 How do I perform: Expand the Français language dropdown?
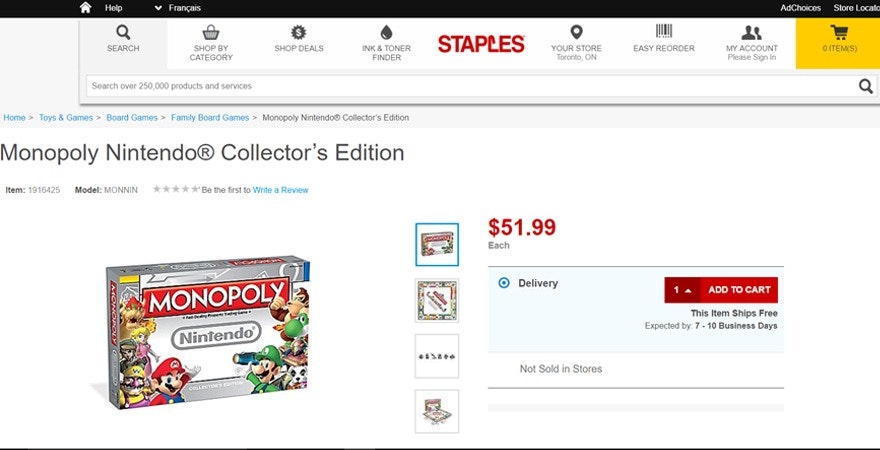178,8
